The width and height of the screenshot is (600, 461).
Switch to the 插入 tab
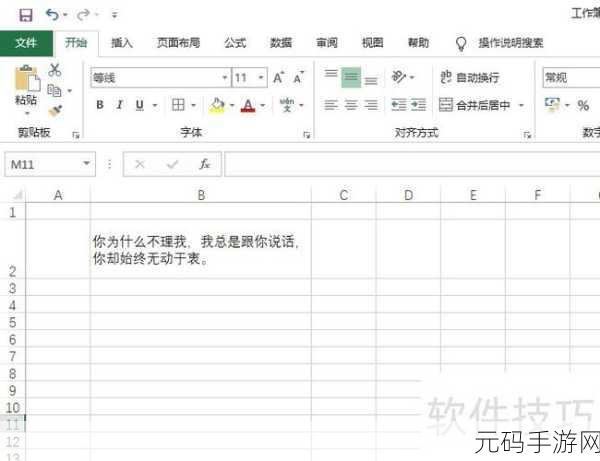(x=122, y=42)
